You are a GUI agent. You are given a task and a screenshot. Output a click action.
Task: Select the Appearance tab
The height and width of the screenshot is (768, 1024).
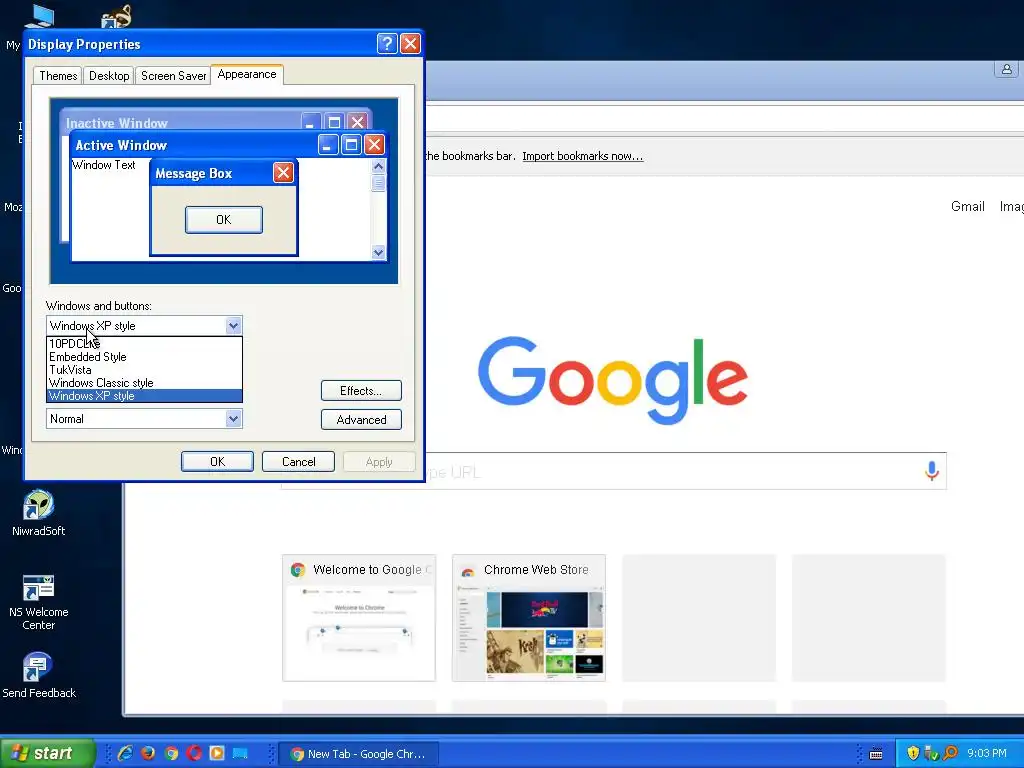click(247, 74)
